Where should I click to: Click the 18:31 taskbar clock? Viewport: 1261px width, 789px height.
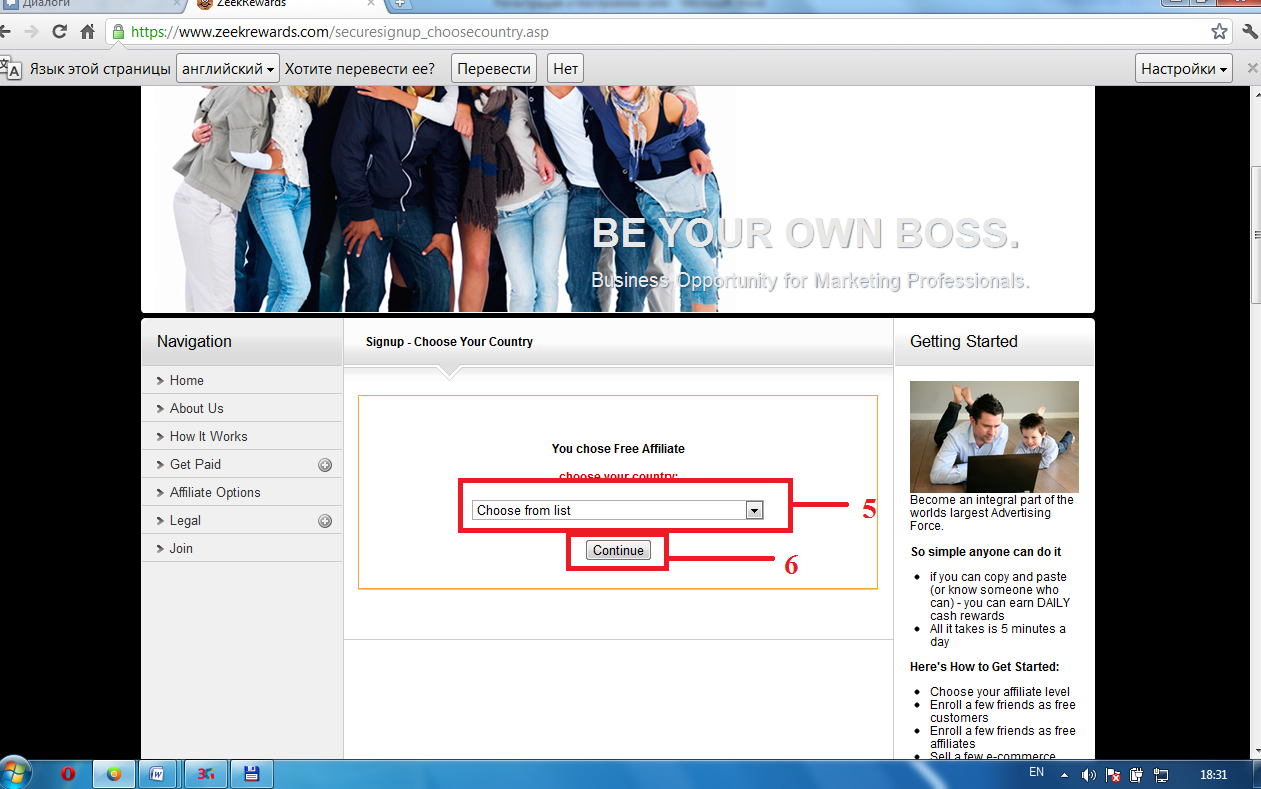pyautogui.click(x=1215, y=775)
